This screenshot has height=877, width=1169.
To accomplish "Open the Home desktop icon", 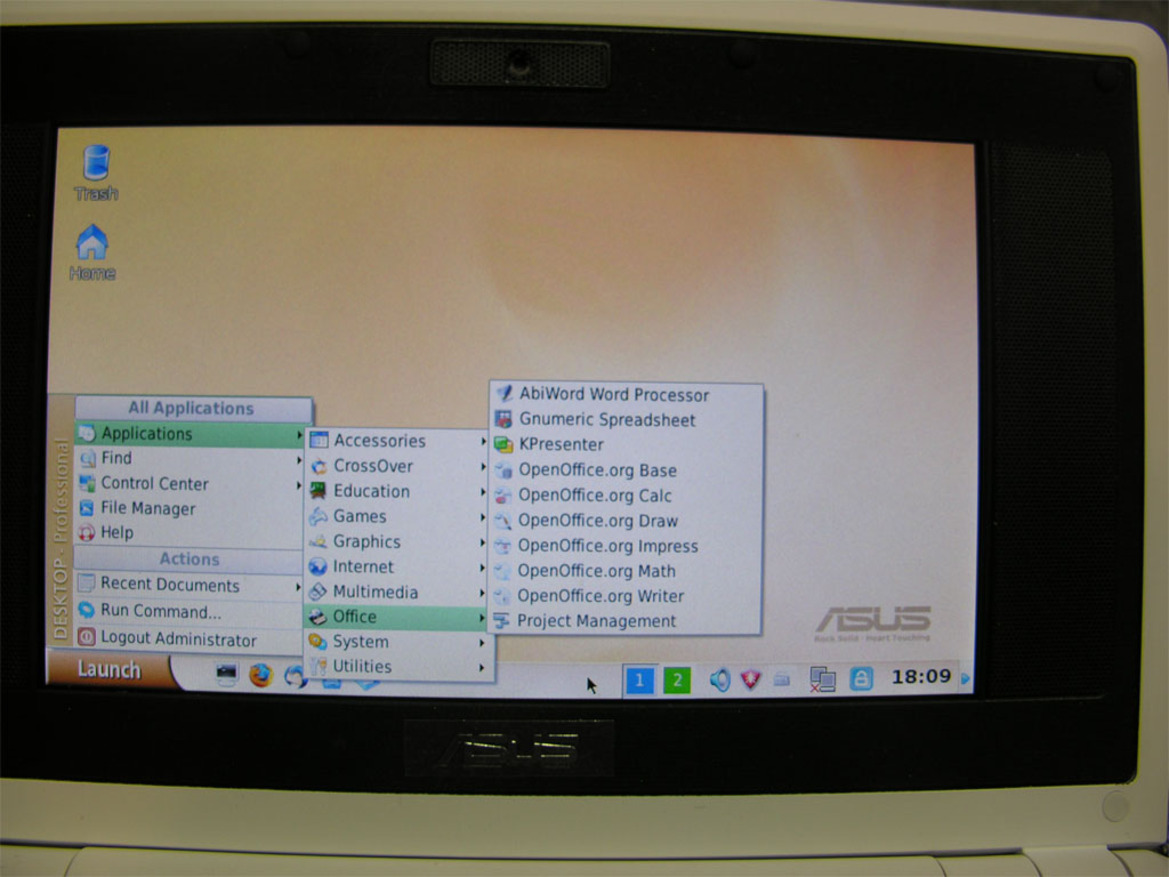I will click(92, 253).
